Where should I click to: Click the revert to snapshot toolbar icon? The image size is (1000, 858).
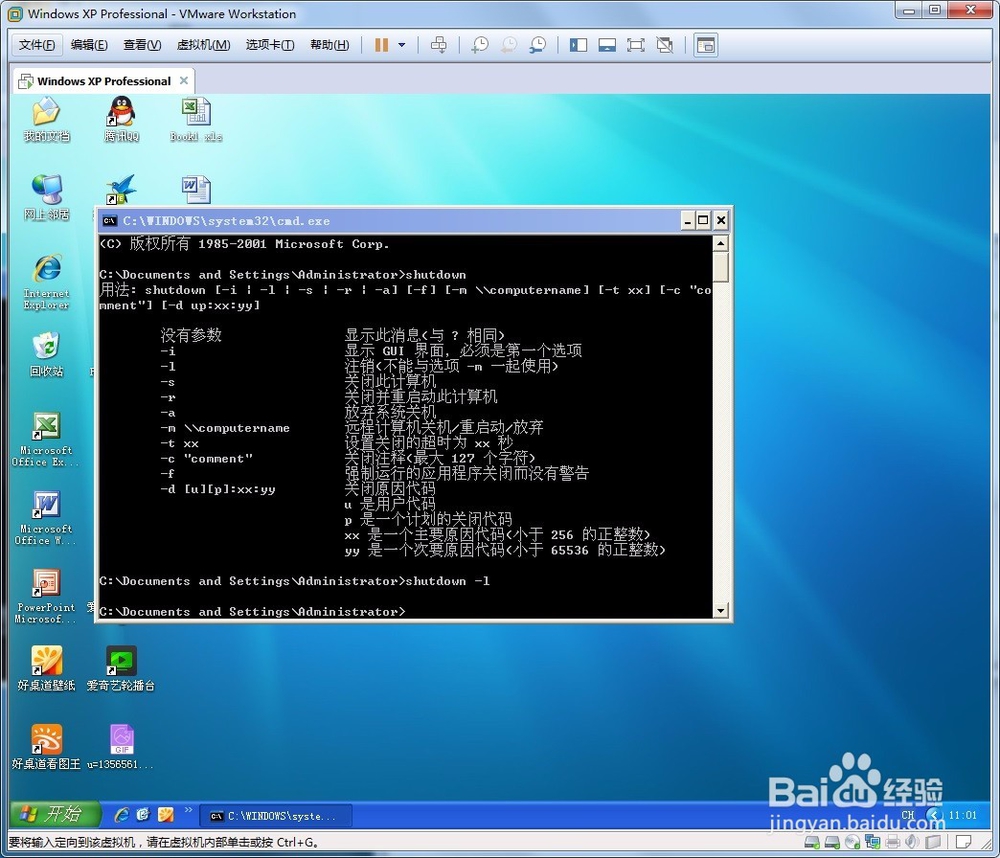[509, 45]
